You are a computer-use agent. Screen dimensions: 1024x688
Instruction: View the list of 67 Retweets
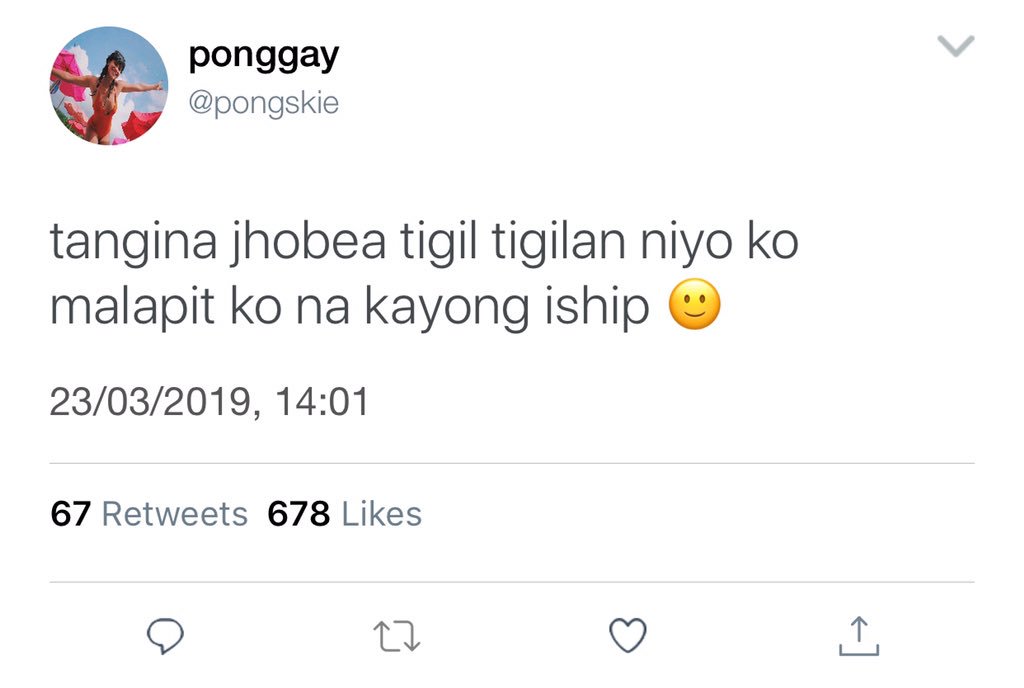point(149,514)
